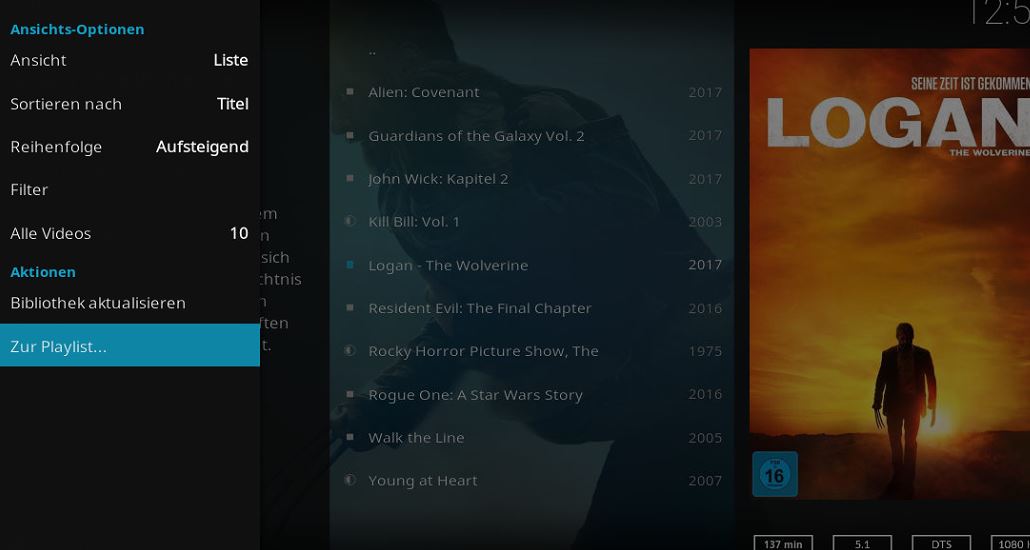Toggle the Alle Videos watched filter
The height and width of the screenshot is (550, 1030).
130,233
